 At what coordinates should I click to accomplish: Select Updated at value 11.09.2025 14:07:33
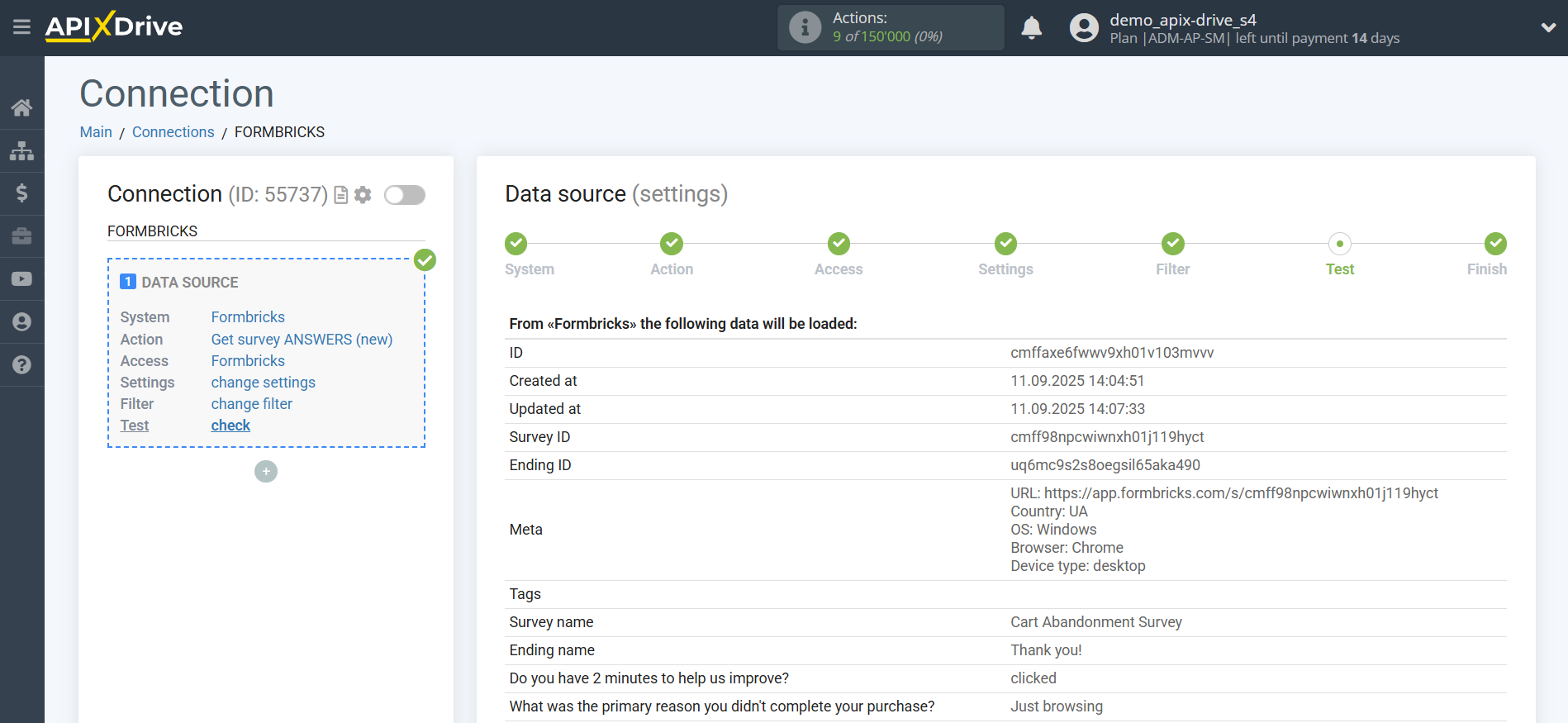pos(1077,409)
